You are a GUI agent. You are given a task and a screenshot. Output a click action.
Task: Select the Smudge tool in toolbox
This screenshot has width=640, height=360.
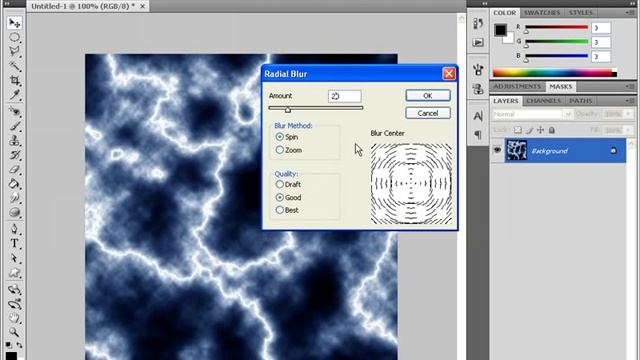pyautogui.click(x=14, y=198)
